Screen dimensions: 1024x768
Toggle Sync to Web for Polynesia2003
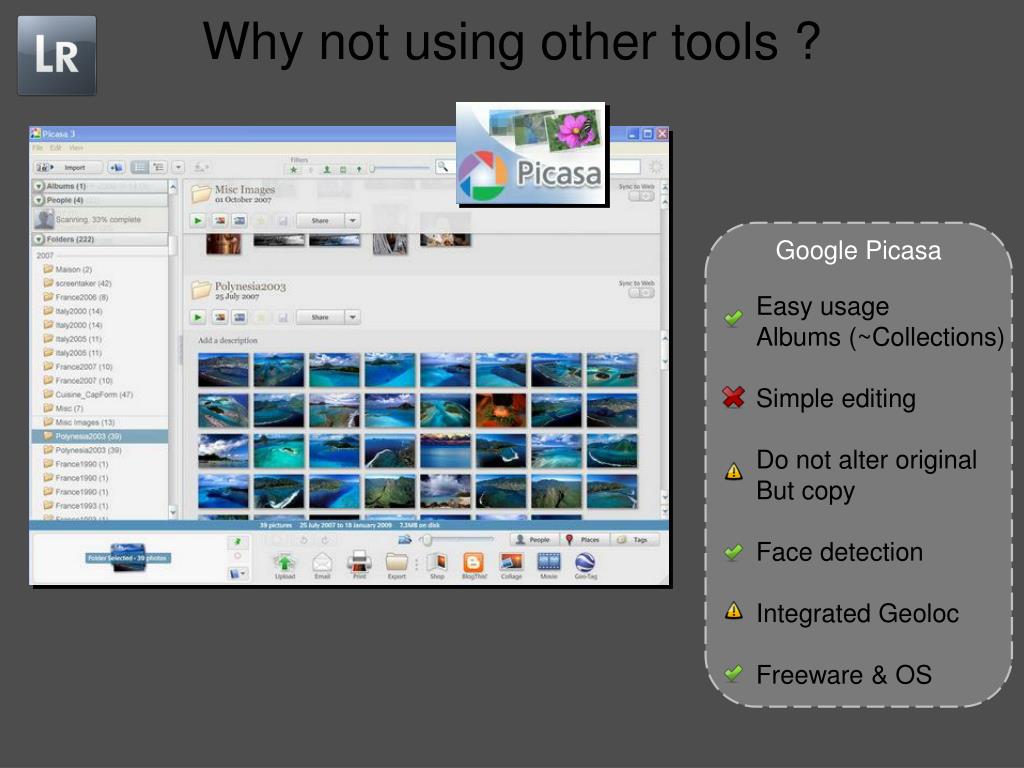click(x=641, y=293)
